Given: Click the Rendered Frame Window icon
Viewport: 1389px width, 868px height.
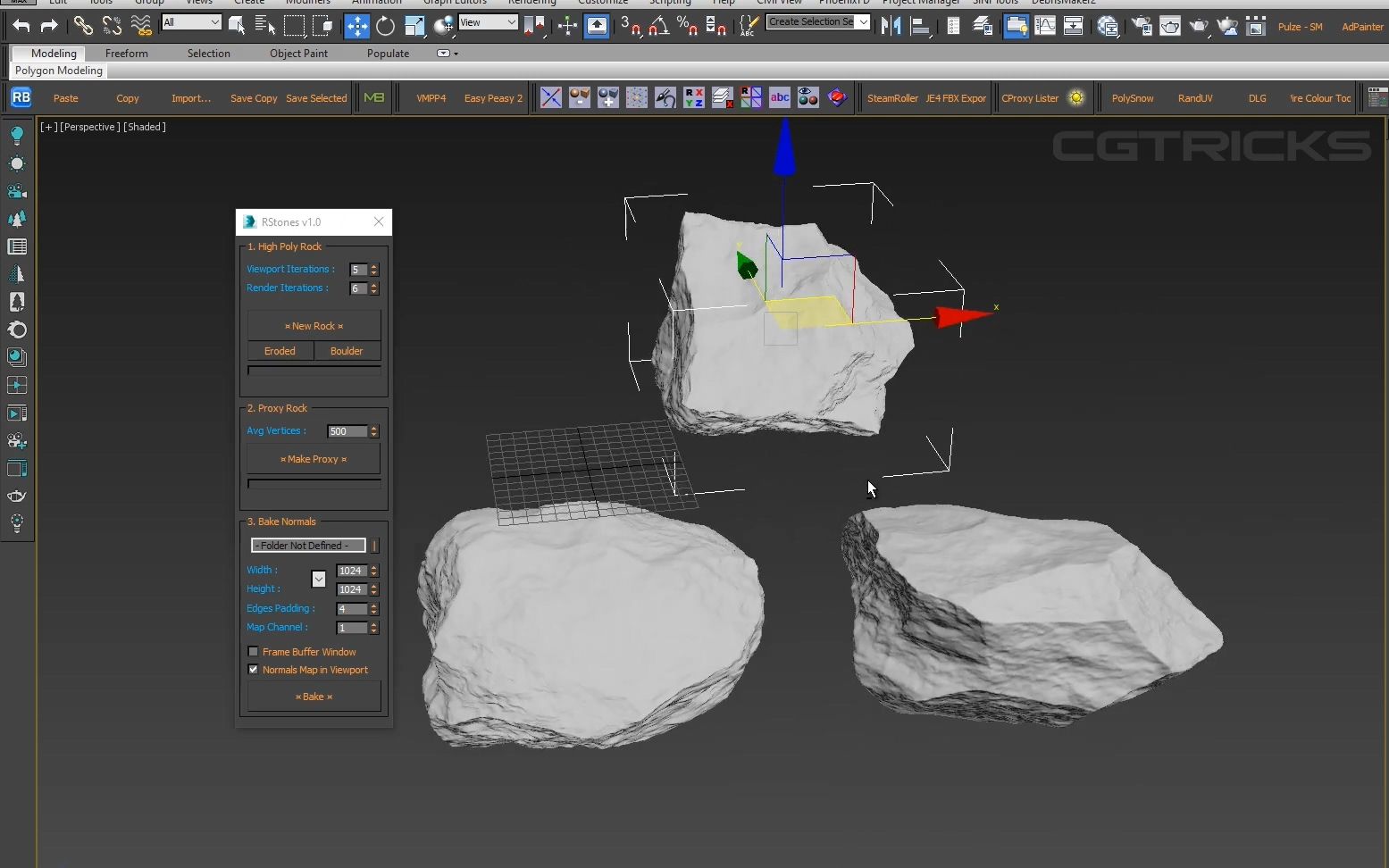Looking at the screenshot, I should coord(1170,26).
